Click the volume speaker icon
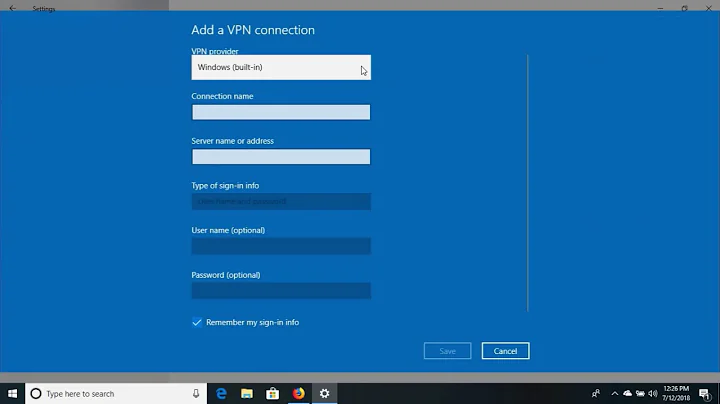This screenshot has width=720, height=404. point(652,393)
